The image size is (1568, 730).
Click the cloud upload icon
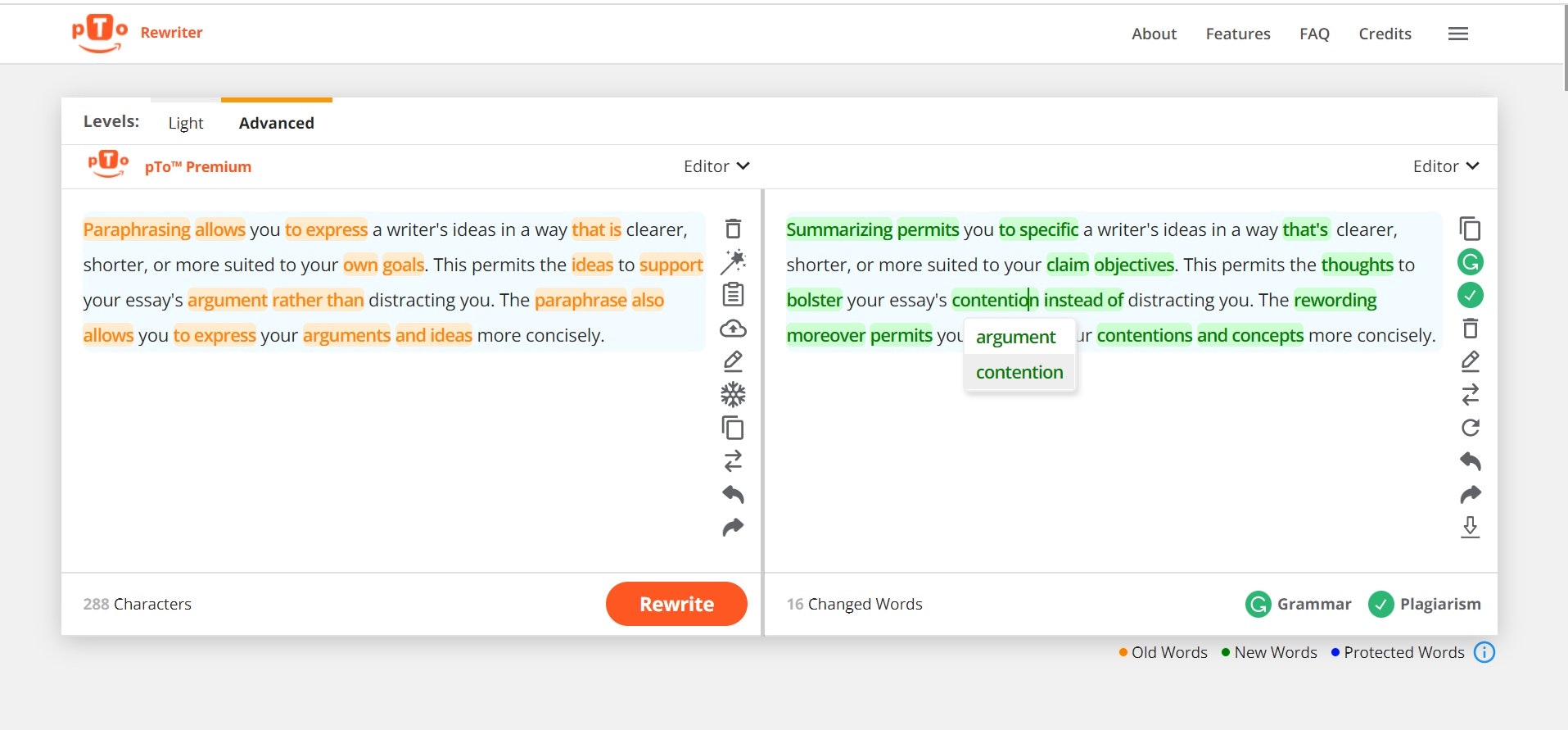733,329
